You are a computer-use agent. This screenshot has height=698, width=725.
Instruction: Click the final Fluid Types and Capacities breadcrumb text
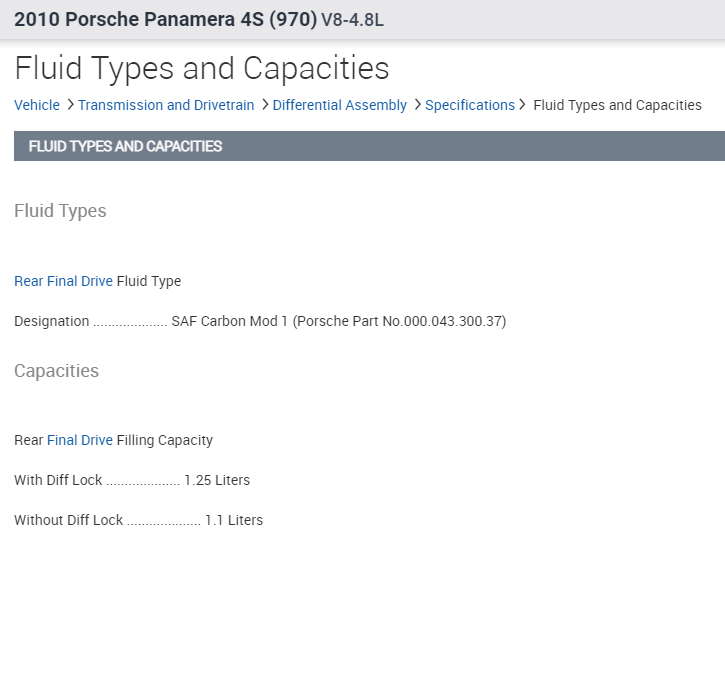point(617,105)
